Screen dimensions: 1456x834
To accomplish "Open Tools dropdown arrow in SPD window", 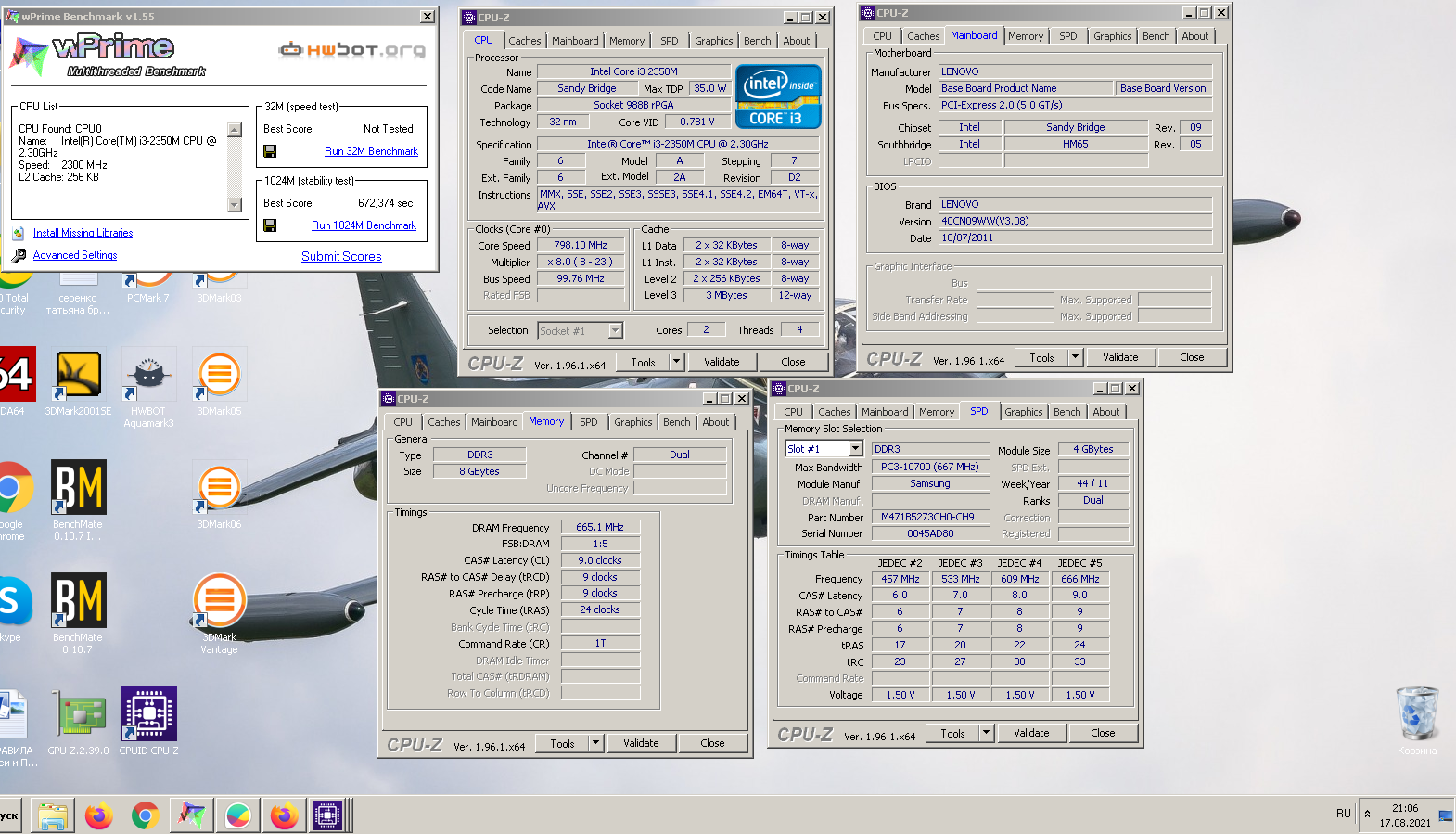I will pyautogui.click(x=986, y=733).
